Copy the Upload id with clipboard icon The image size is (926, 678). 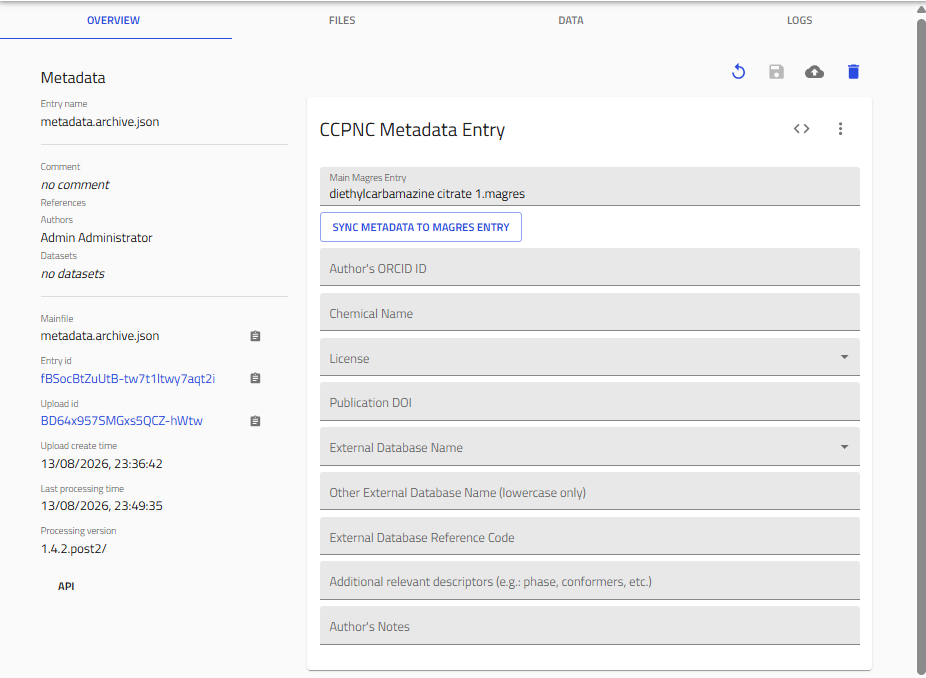pos(255,421)
